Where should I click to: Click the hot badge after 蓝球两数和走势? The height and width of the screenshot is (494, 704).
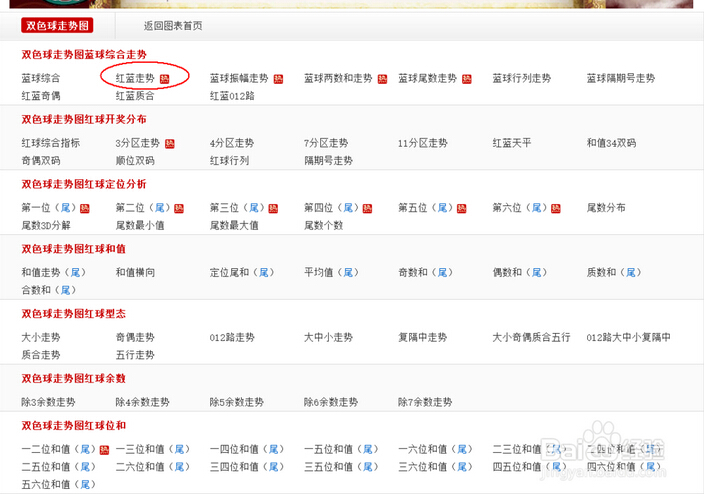click(x=382, y=78)
